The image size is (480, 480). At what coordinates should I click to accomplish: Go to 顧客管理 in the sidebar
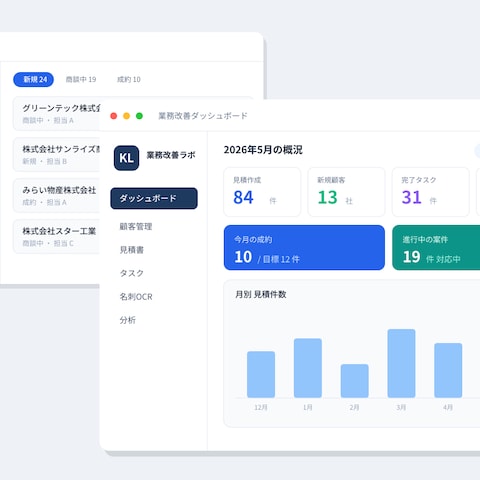(x=136, y=227)
